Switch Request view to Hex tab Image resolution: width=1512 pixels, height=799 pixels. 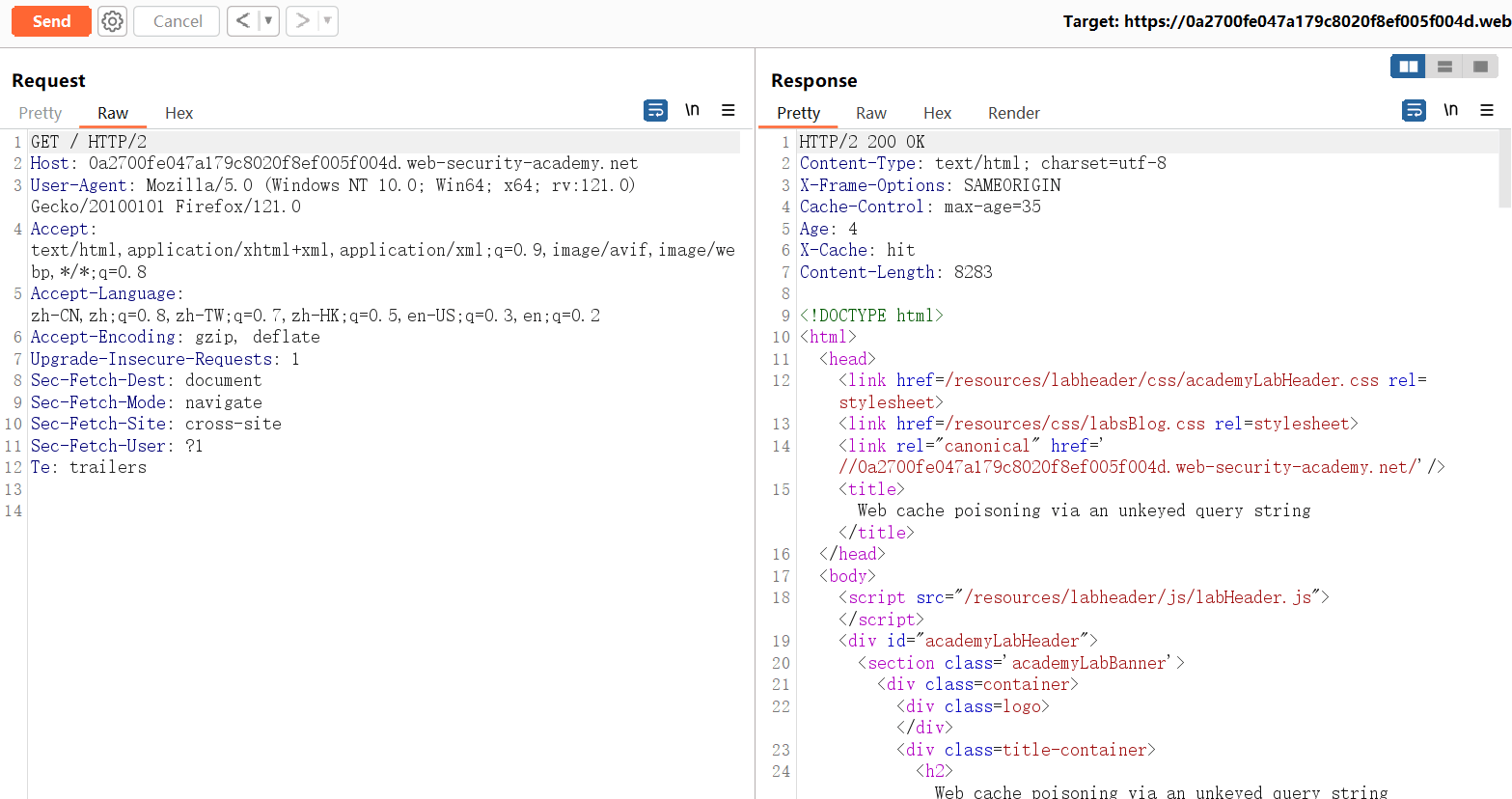pyautogui.click(x=179, y=113)
